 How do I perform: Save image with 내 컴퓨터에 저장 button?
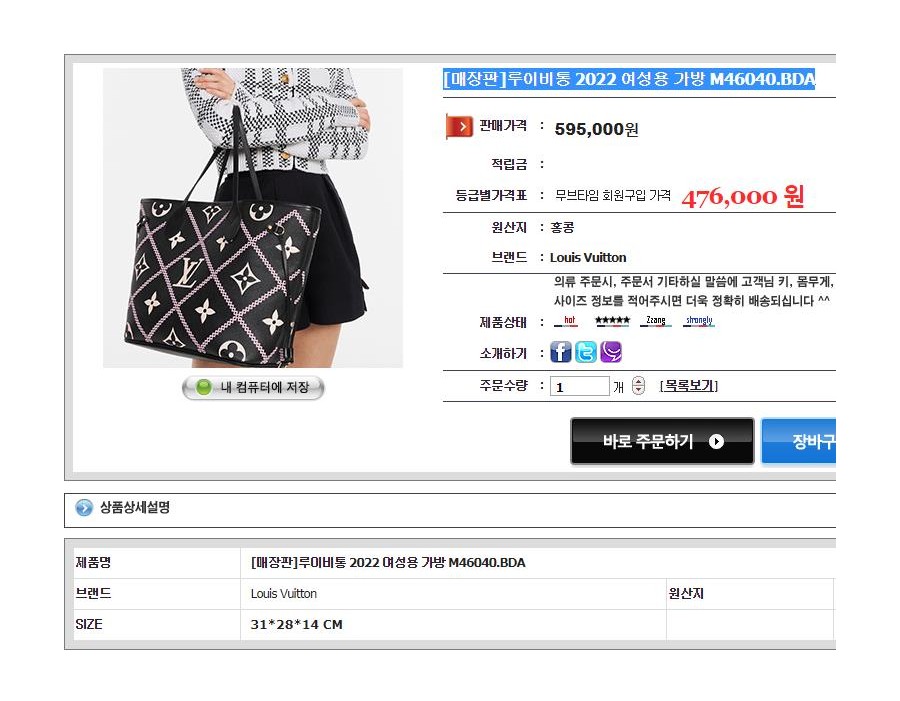coord(253,388)
